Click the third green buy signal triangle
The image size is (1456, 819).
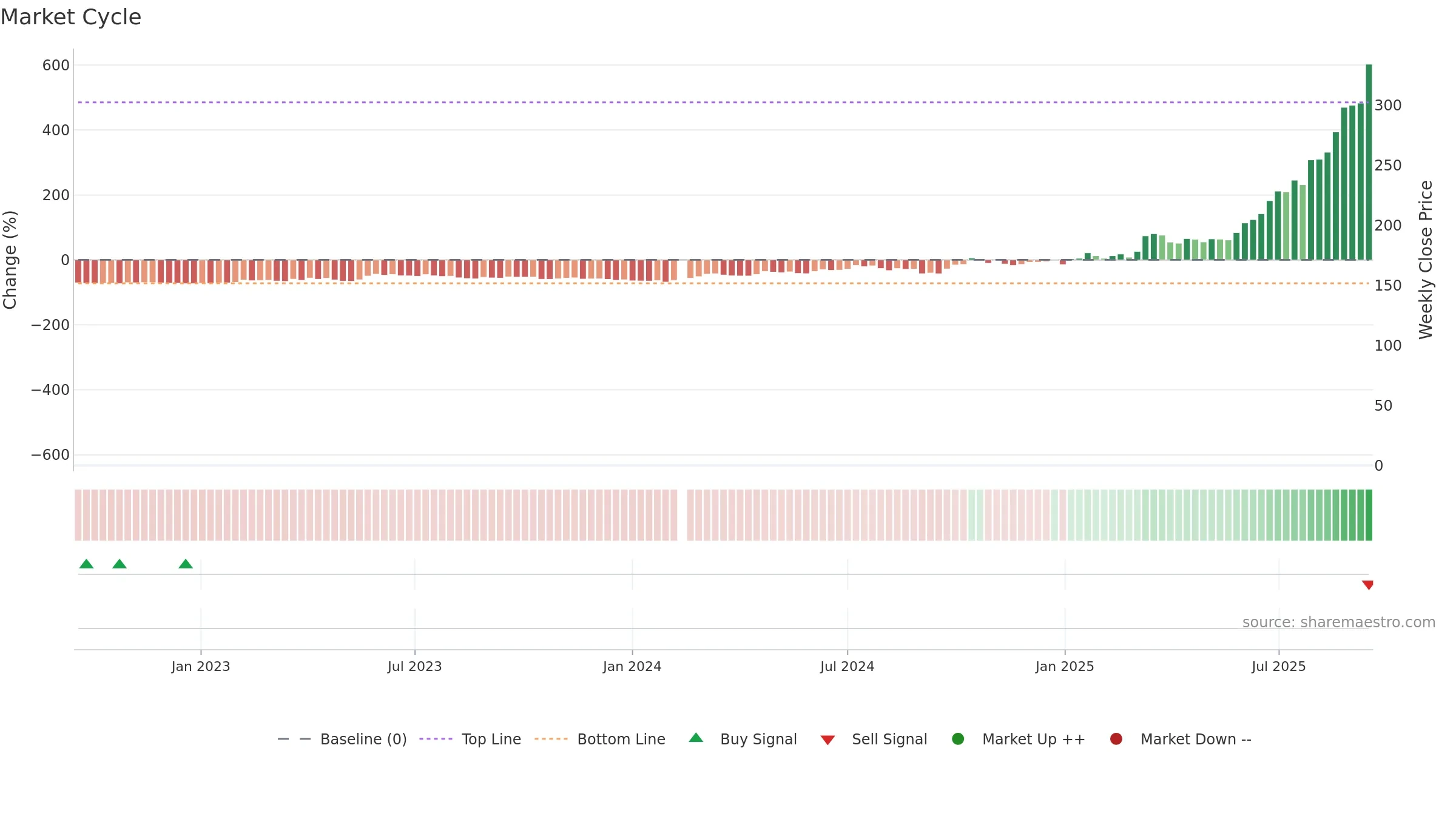point(186,564)
